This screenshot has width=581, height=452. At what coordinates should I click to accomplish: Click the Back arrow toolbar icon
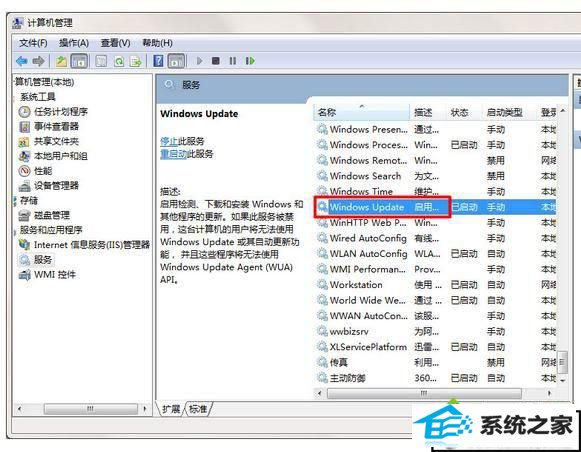22,61
